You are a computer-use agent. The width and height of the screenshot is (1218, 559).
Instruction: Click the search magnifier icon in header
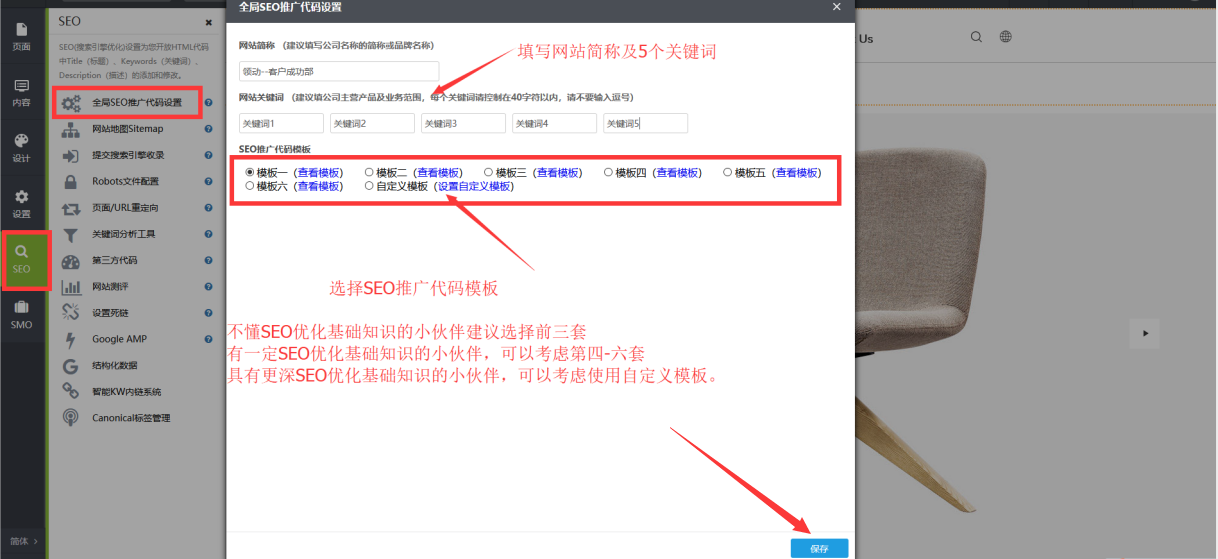(x=976, y=37)
